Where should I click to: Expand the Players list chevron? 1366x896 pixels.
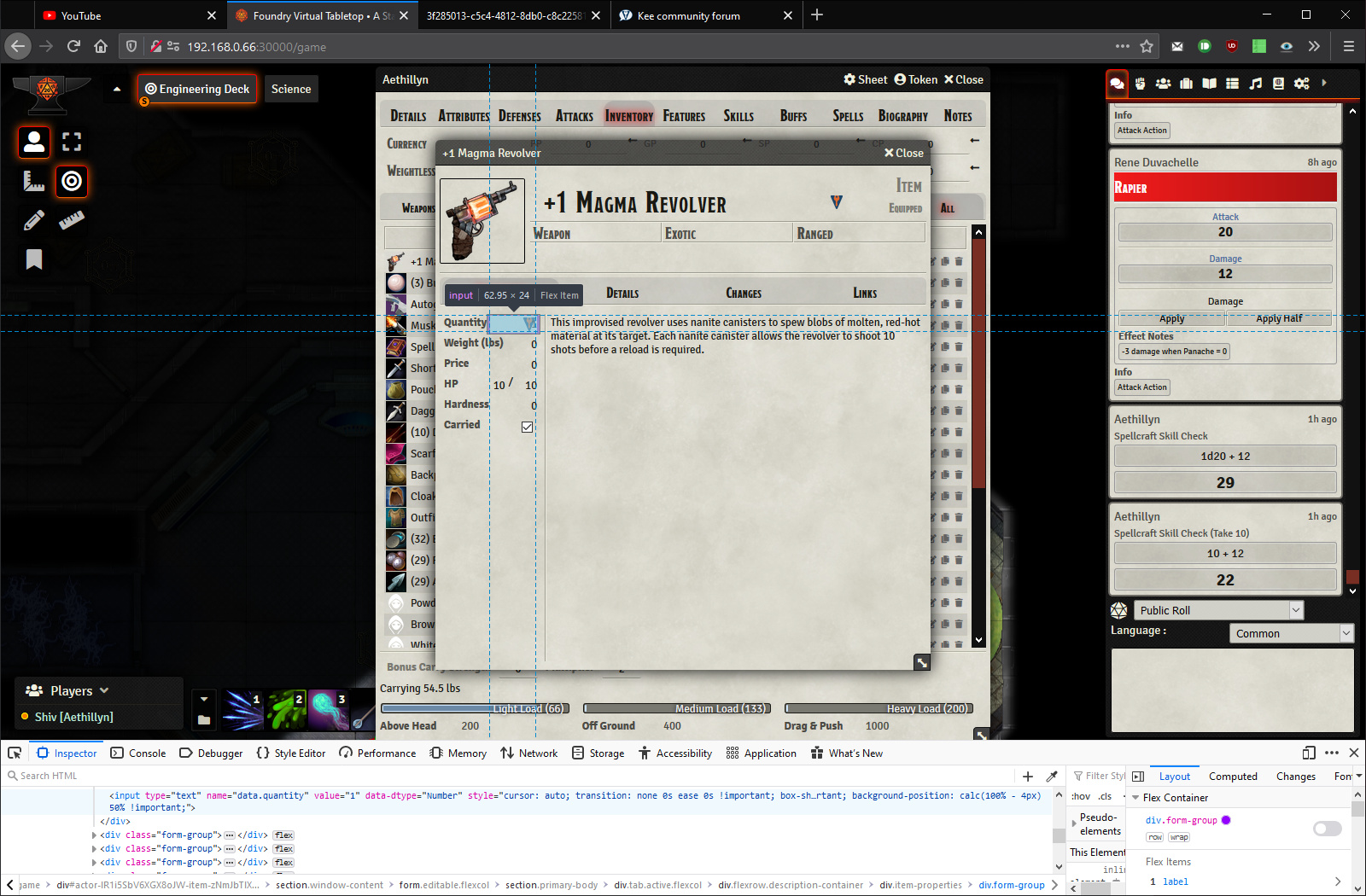pos(104,690)
